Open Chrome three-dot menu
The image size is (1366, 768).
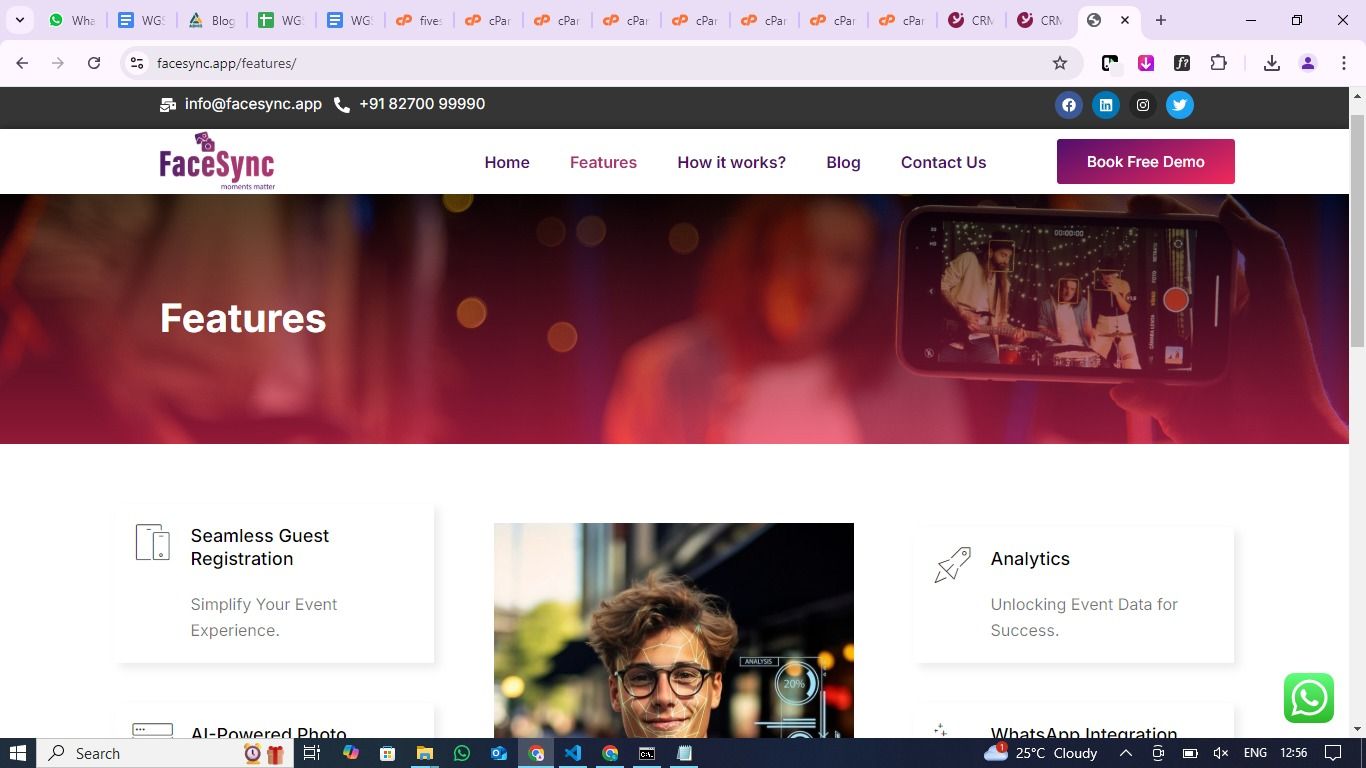(x=1344, y=63)
